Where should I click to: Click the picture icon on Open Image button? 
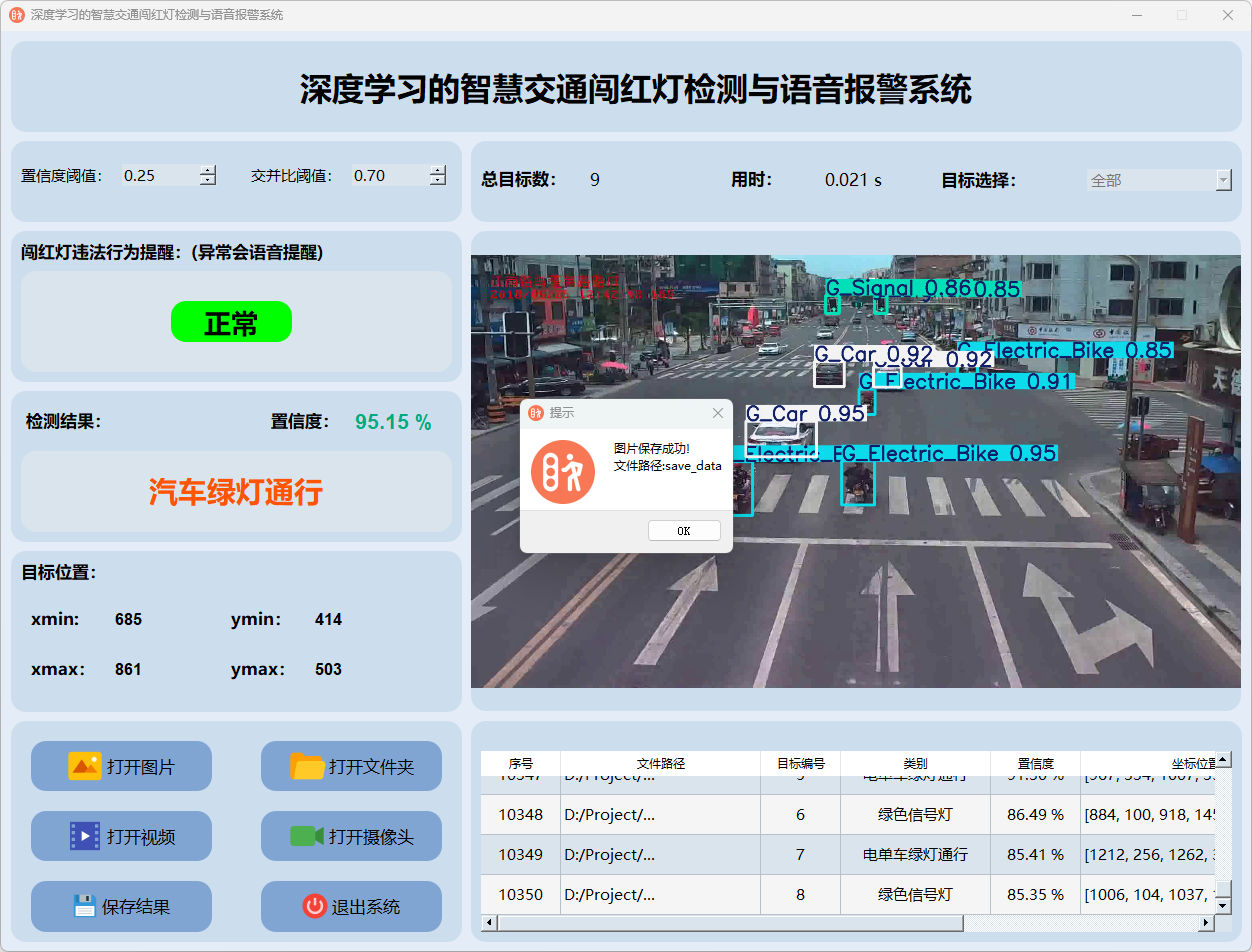point(84,766)
